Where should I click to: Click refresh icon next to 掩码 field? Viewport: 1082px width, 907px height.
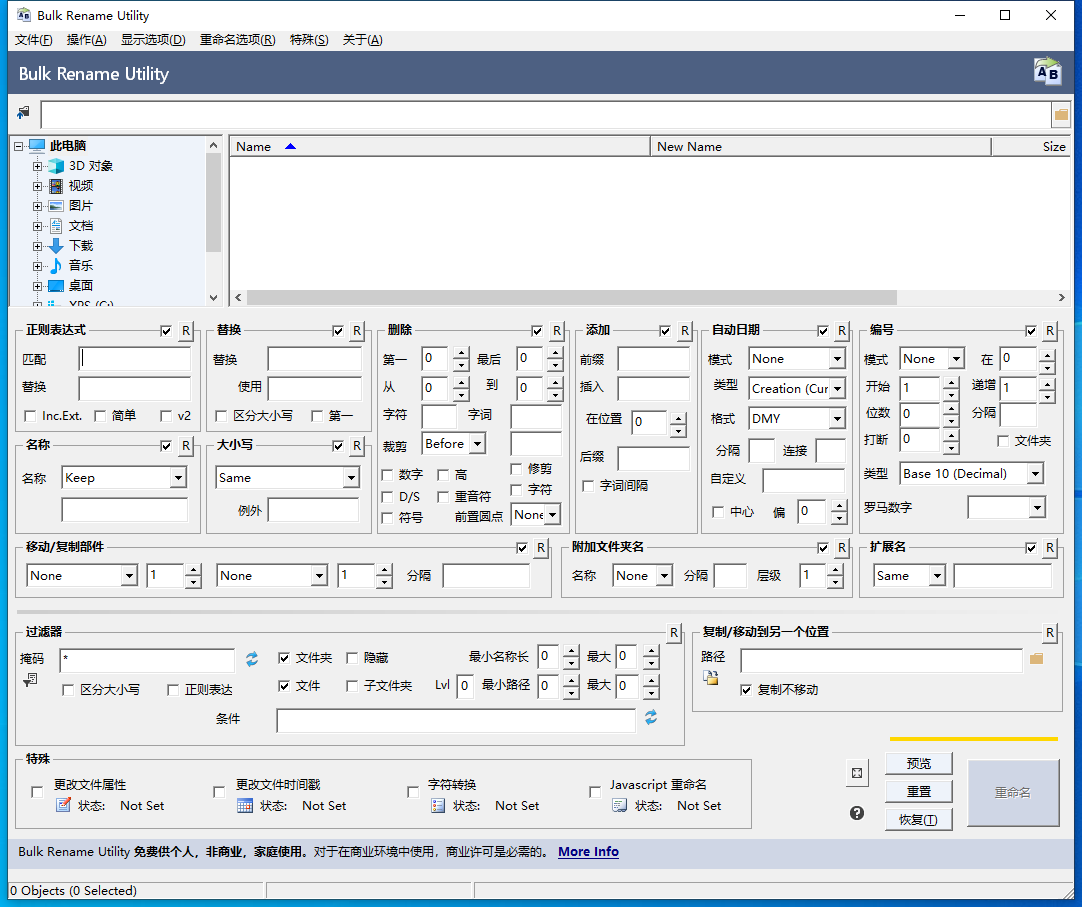pyautogui.click(x=252, y=659)
